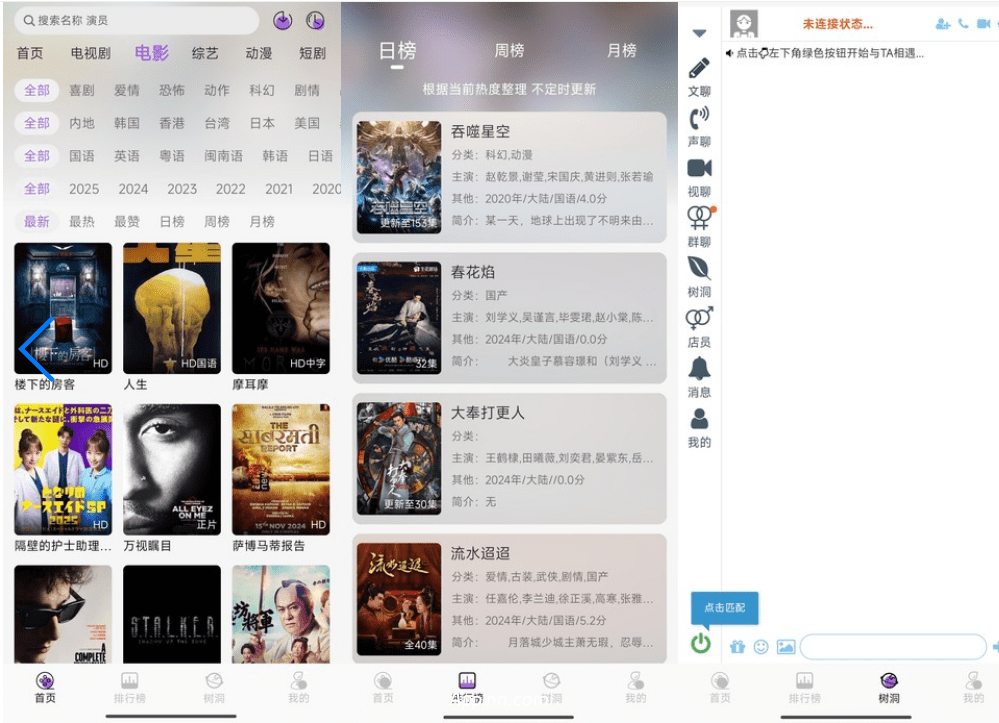Open 声聊 voice chat icon
The image size is (999, 723).
point(699,118)
